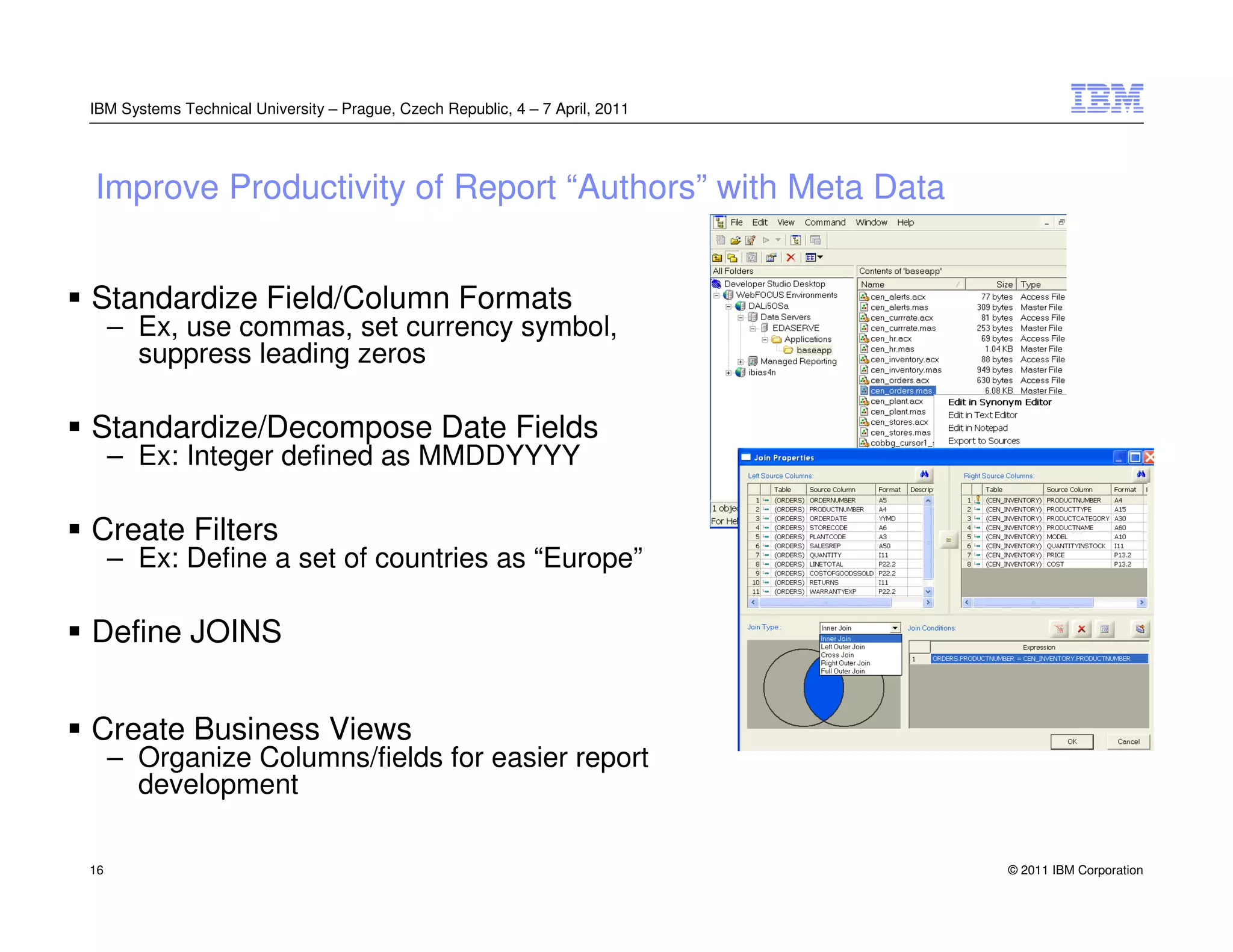Expand the Managed Reporting tree node
This screenshot has height=952, width=1233.
(x=741, y=362)
